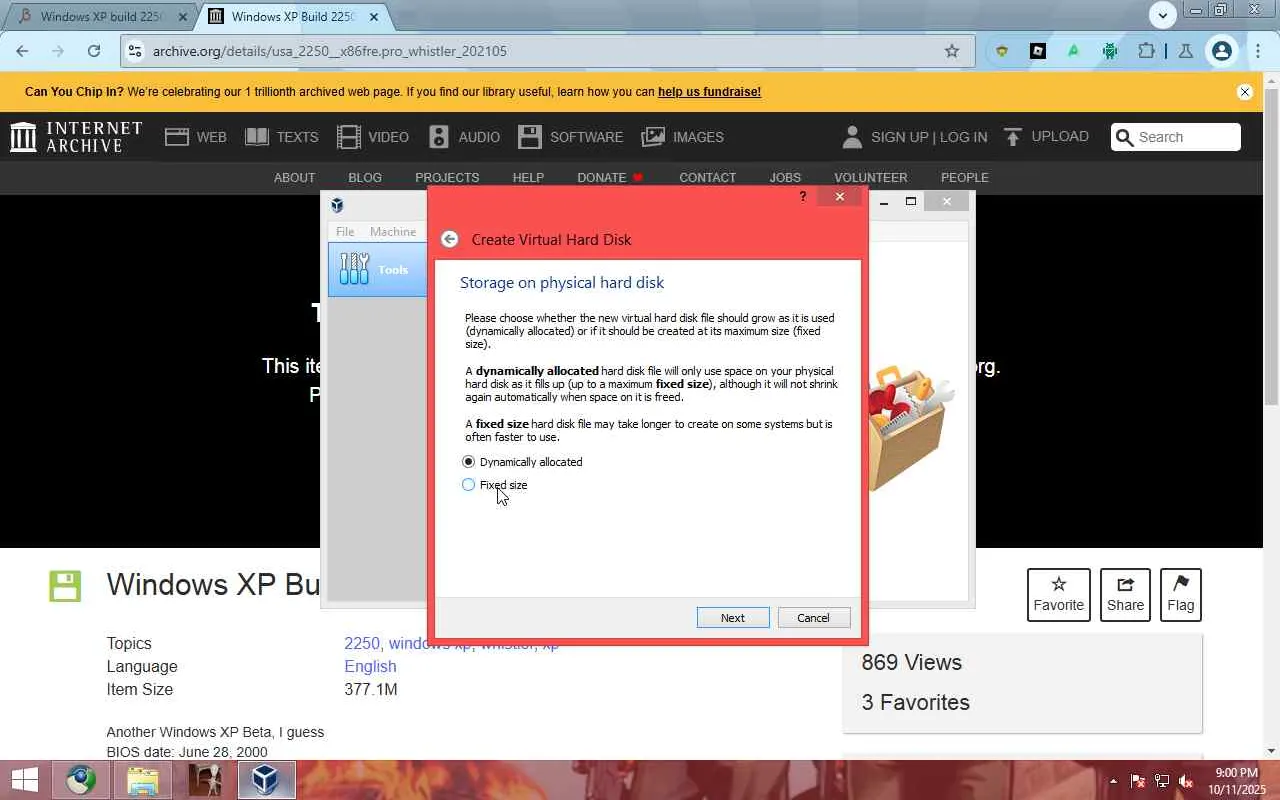The width and height of the screenshot is (1280, 800).
Task: Click the 2250 topic link
Action: (362, 644)
